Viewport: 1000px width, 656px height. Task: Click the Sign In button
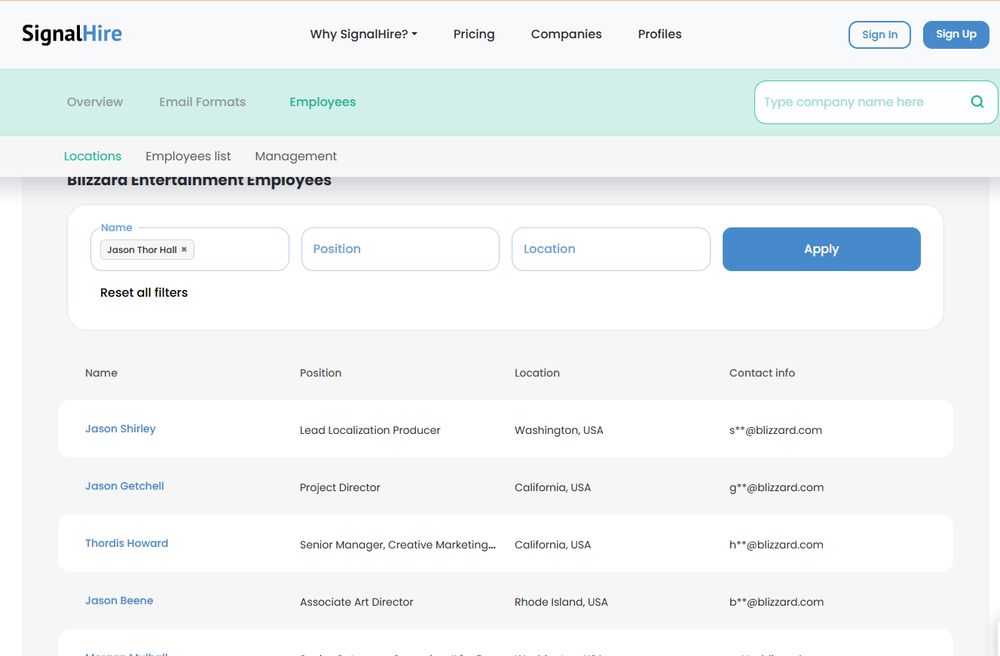tap(879, 34)
